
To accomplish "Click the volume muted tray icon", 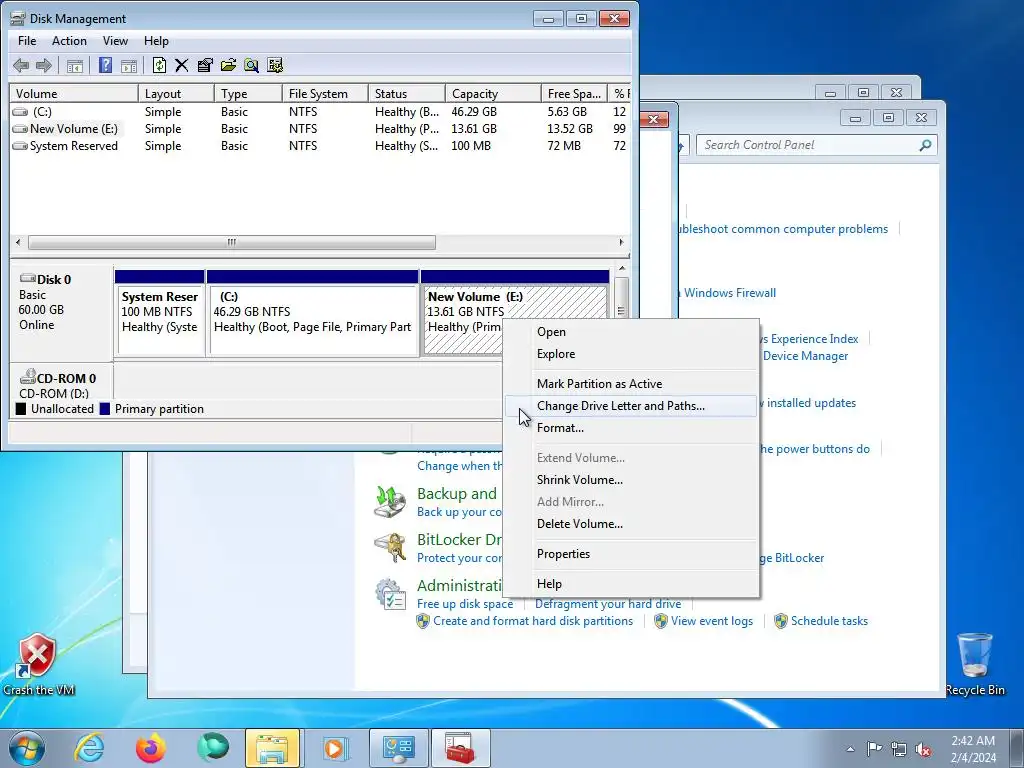I will click(x=923, y=749).
